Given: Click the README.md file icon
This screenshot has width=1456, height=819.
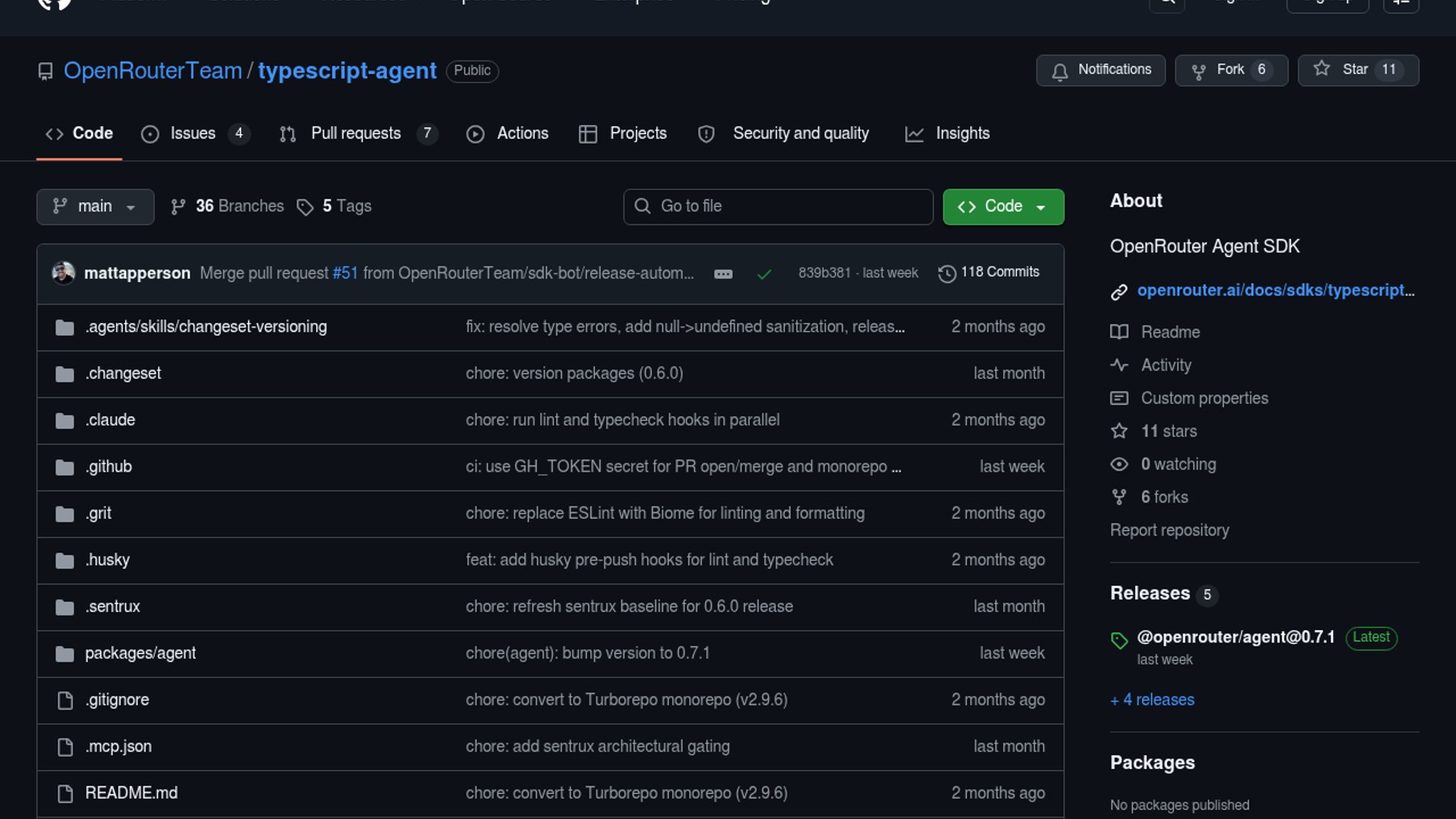Looking at the screenshot, I should click(65, 793).
